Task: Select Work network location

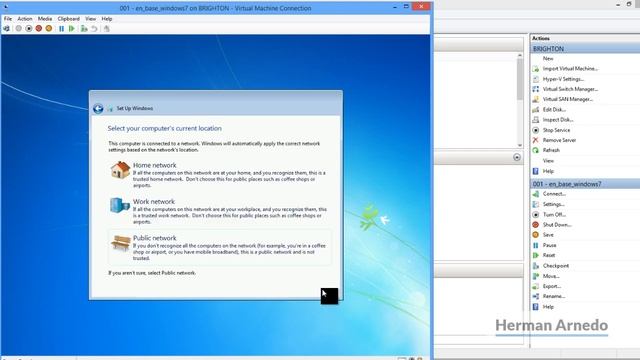Action: 220,211
